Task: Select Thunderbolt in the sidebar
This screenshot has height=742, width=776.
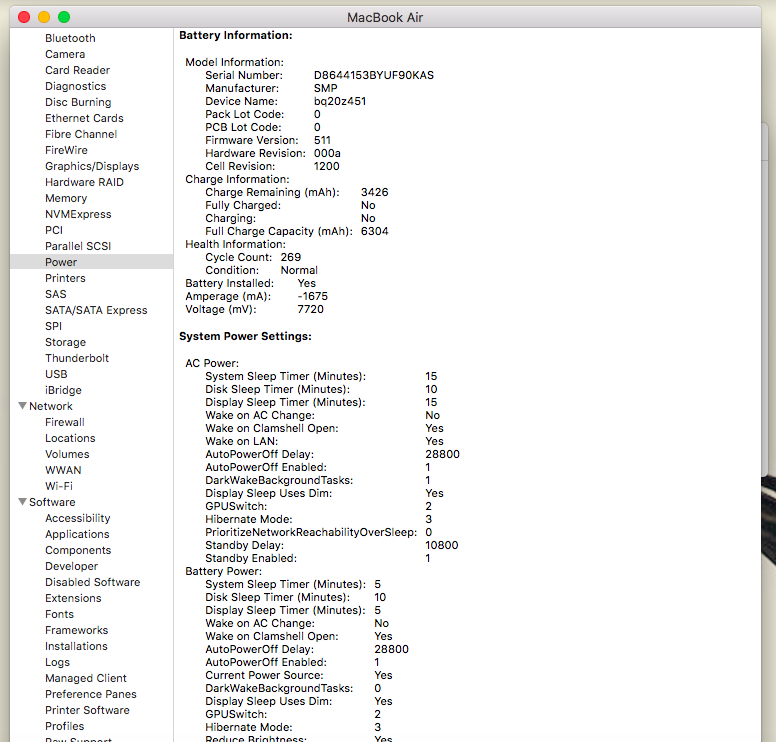Action: click(x=77, y=358)
